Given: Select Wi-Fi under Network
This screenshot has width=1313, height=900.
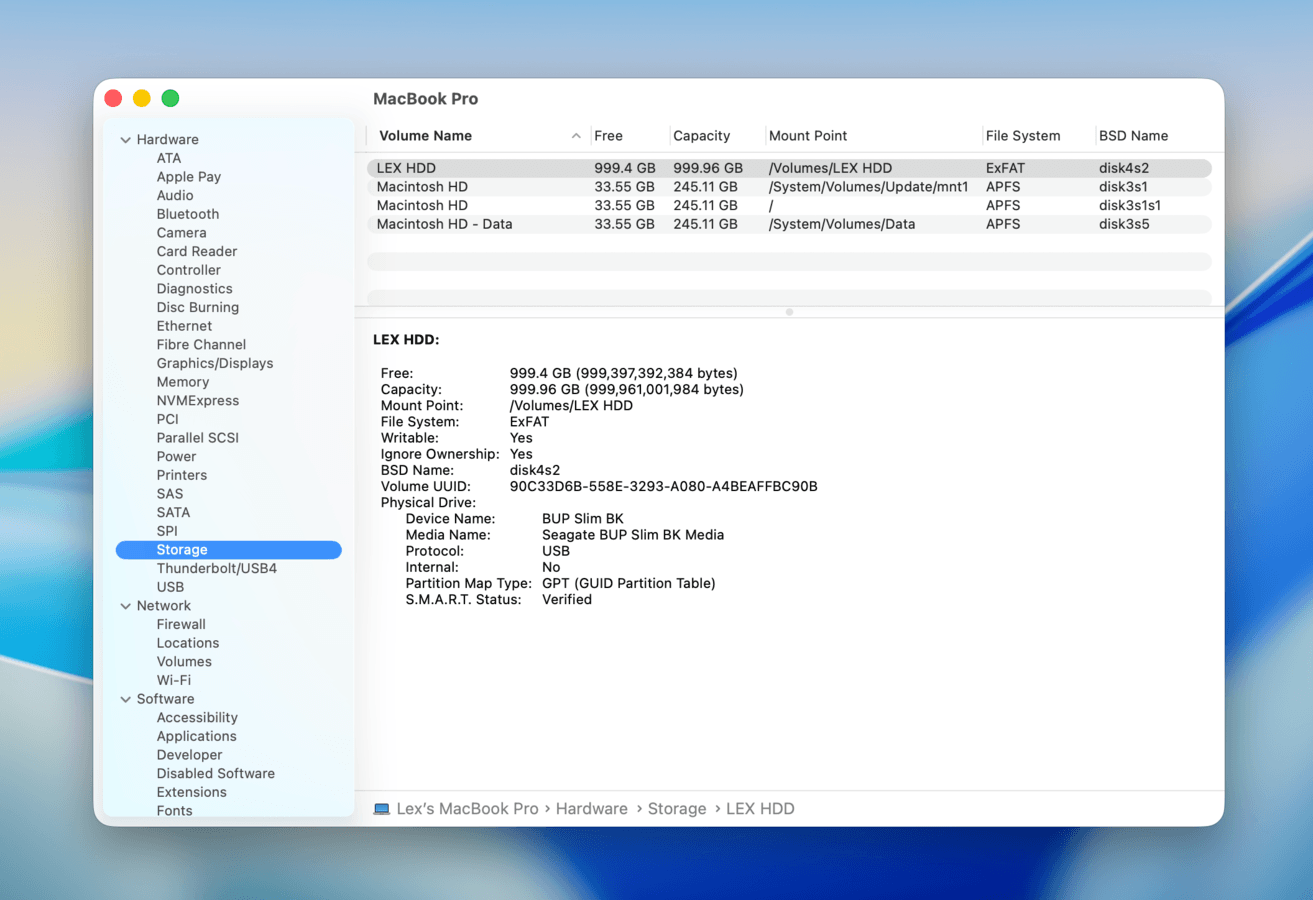Looking at the screenshot, I should [x=175, y=679].
